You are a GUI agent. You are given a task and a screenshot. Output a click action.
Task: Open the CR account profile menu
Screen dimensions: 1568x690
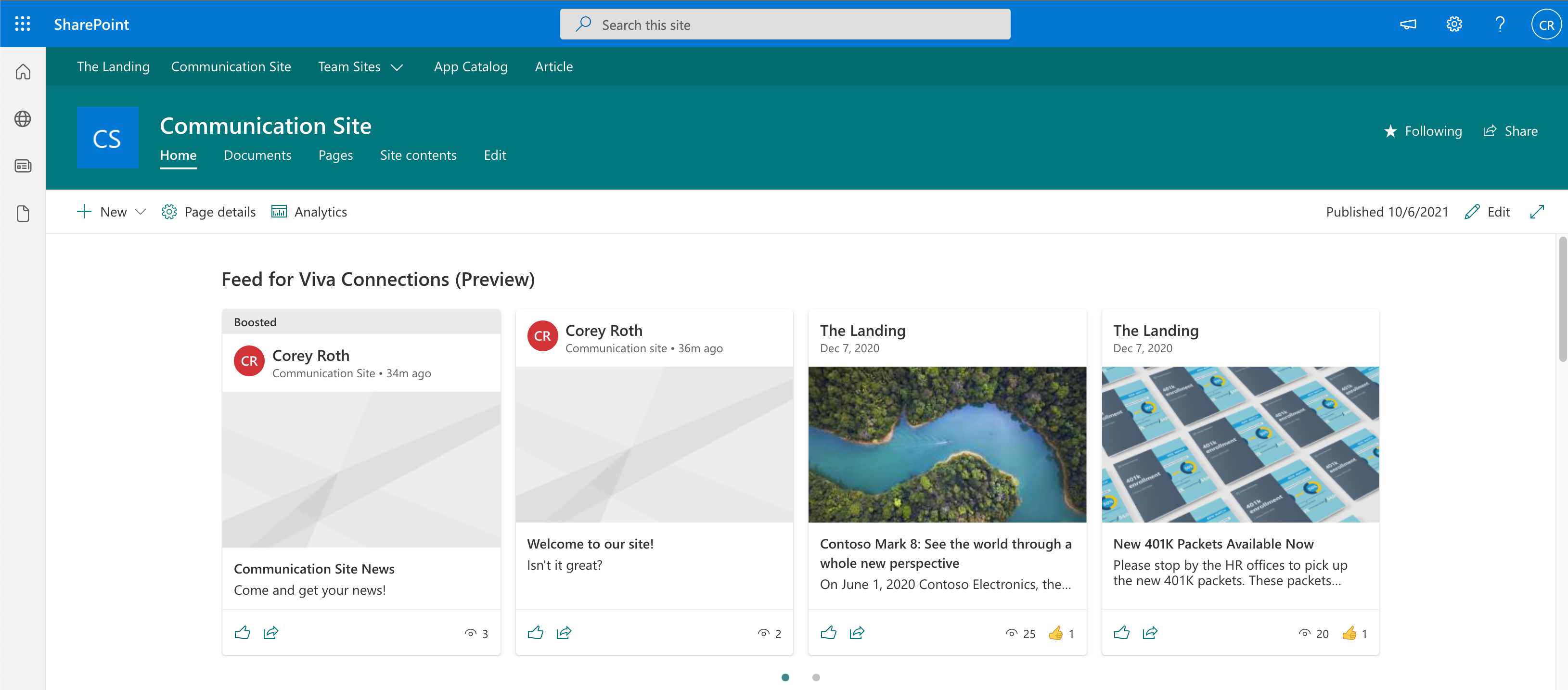(x=1545, y=25)
